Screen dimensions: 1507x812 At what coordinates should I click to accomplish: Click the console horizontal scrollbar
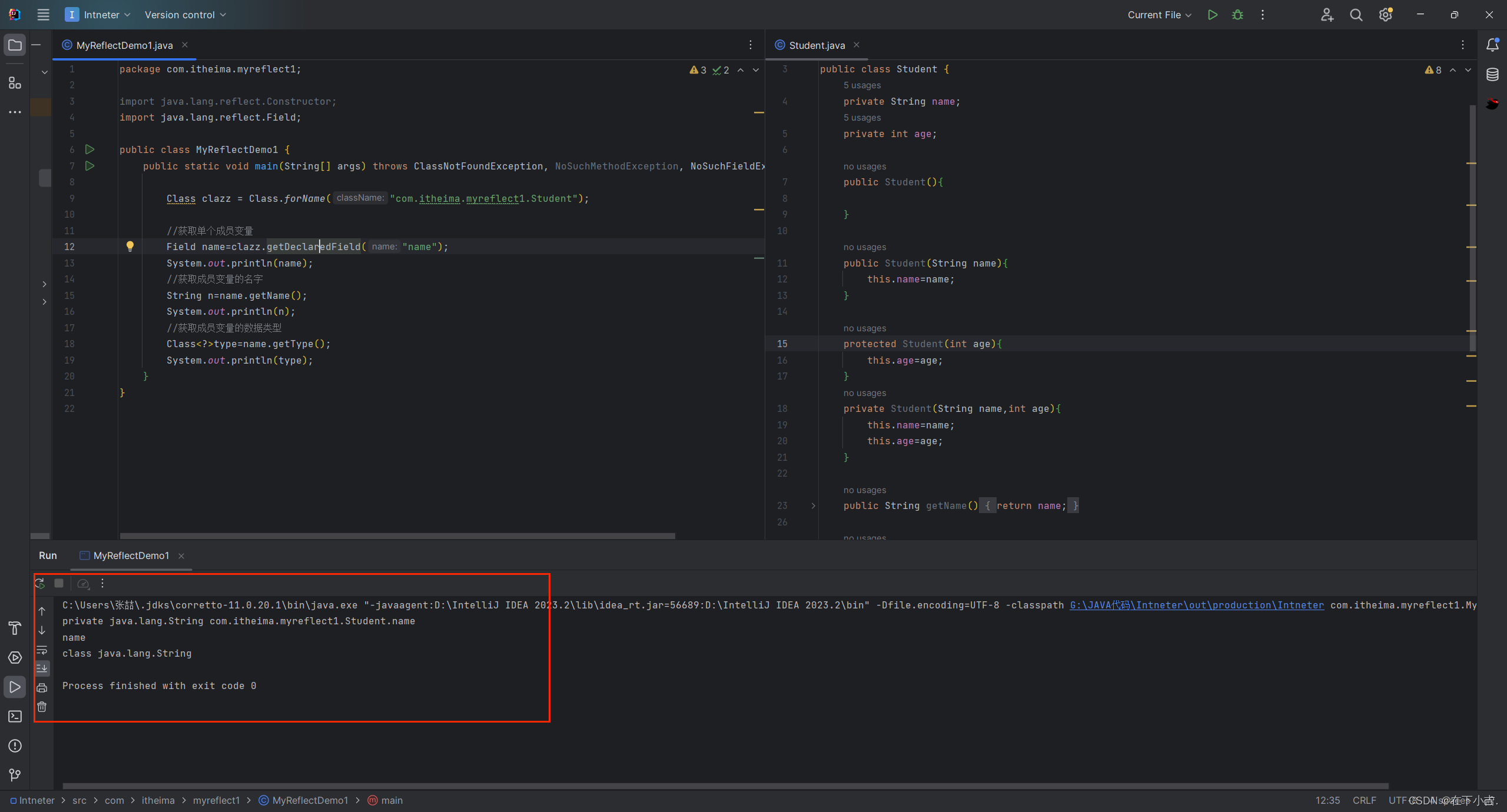click(x=725, y=786)
